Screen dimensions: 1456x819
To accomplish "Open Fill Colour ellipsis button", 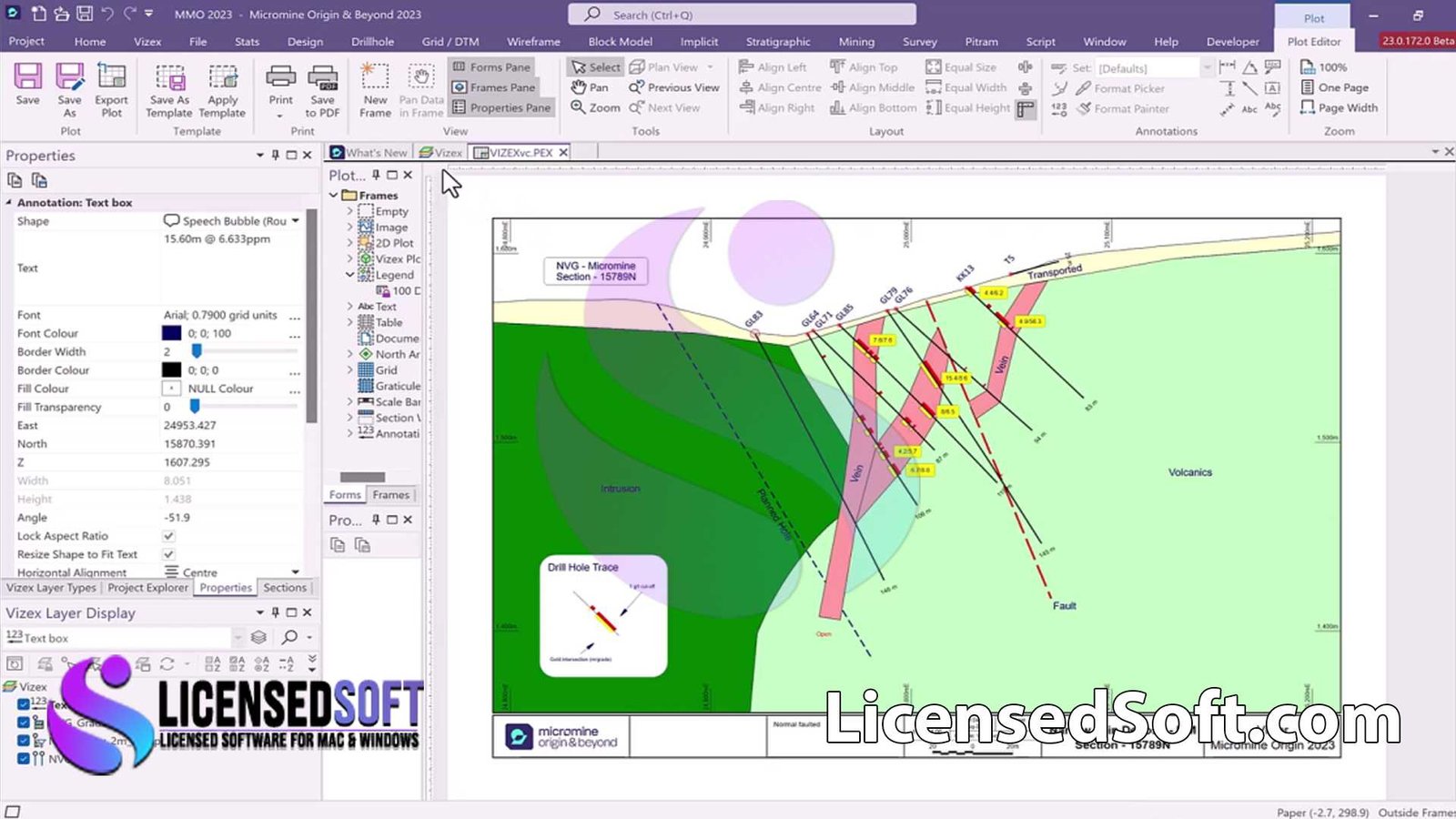I will click(x=295, y=389).
